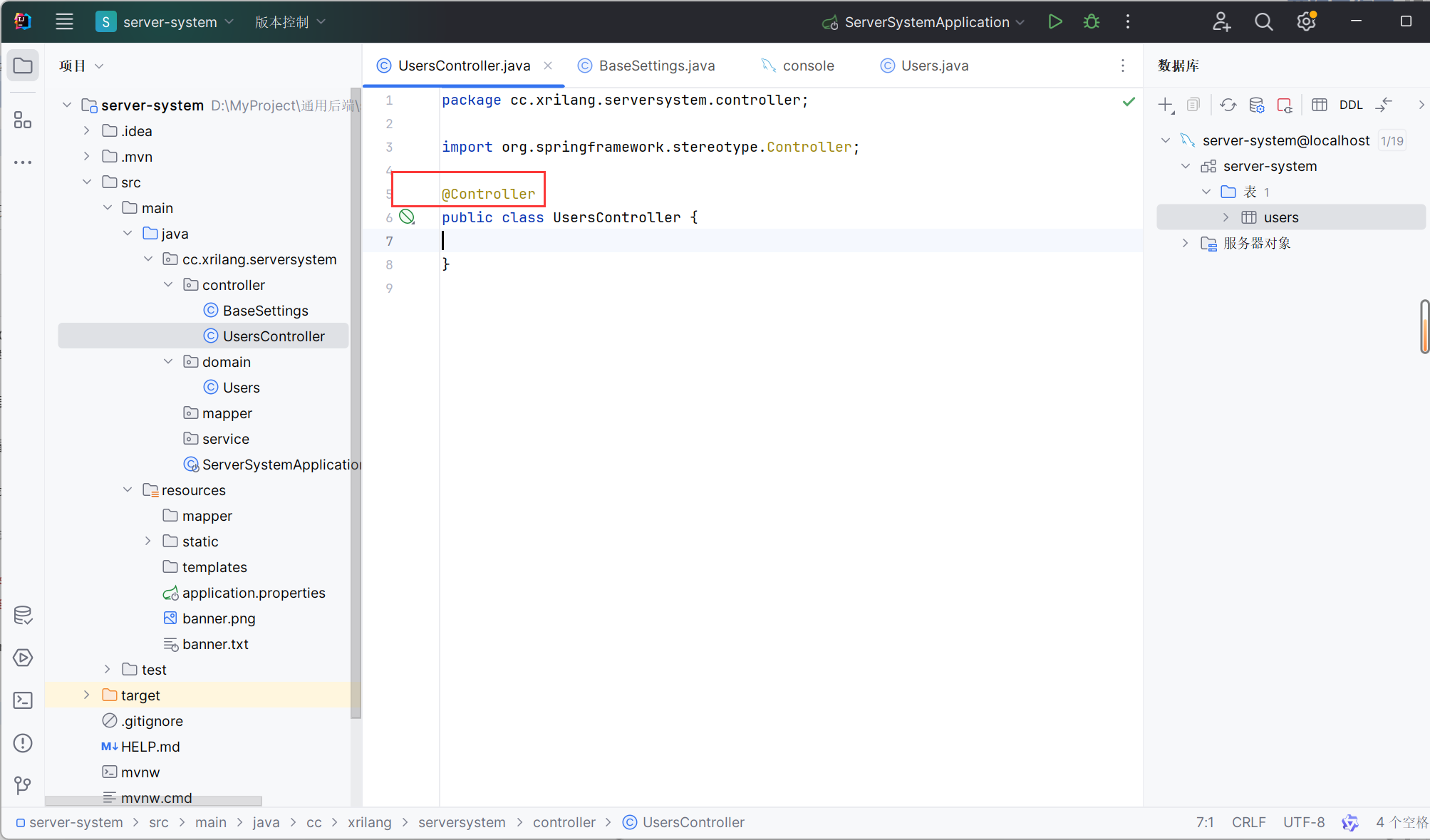Click the CRLF line separator status
This screenshot has width=1430, height=840.
click(x=1249, y=823)
